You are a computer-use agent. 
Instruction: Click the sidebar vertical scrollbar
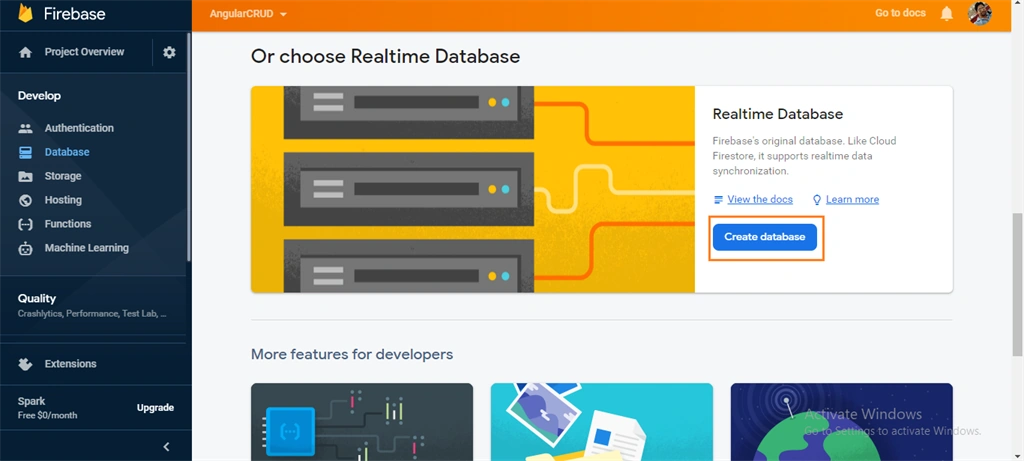(189, 148)
